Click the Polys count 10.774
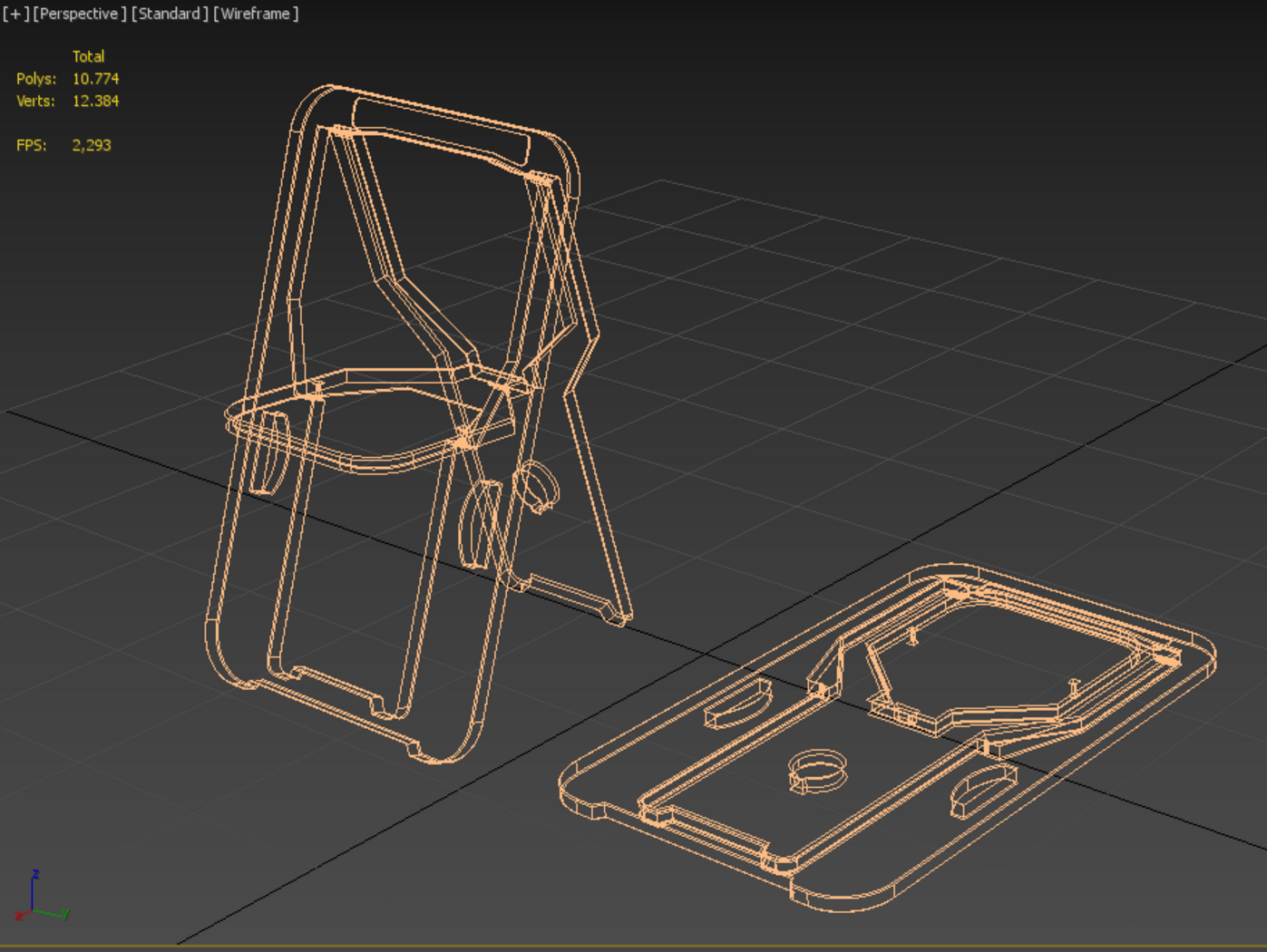The width and height of the screenshot is (1267, 952). [95, 79]
